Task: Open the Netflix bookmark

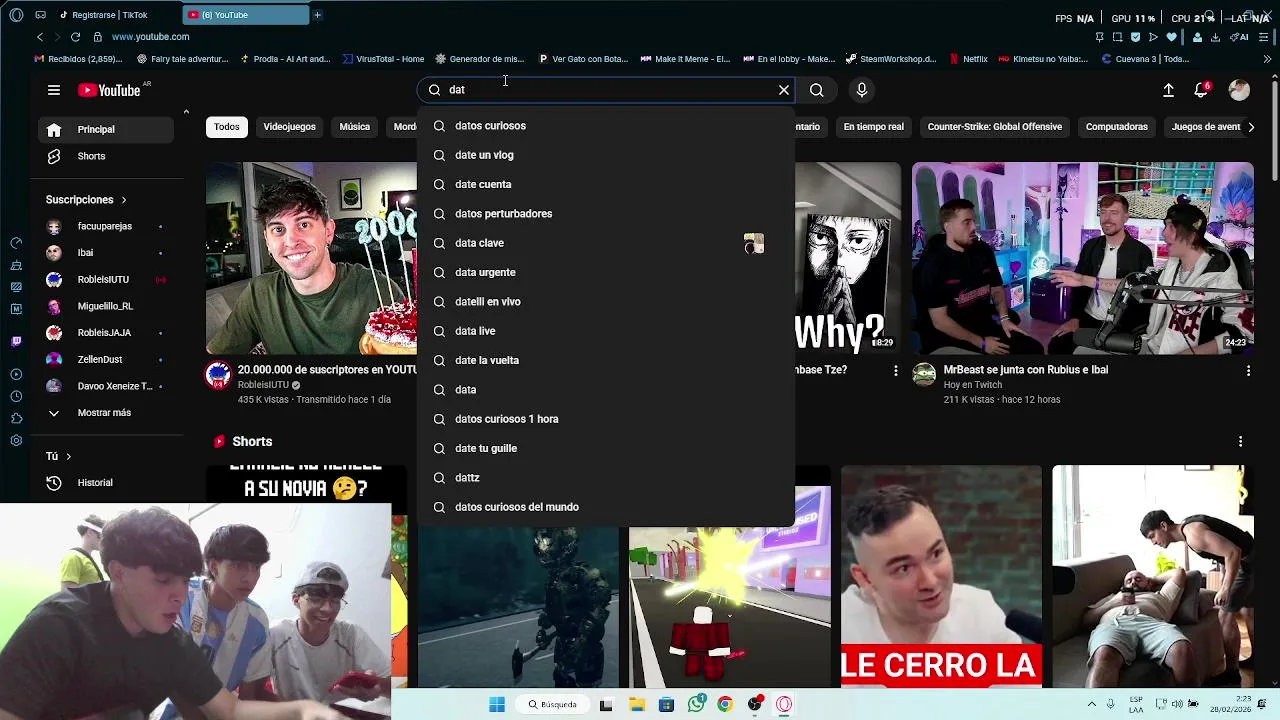Action: (969, 59)
